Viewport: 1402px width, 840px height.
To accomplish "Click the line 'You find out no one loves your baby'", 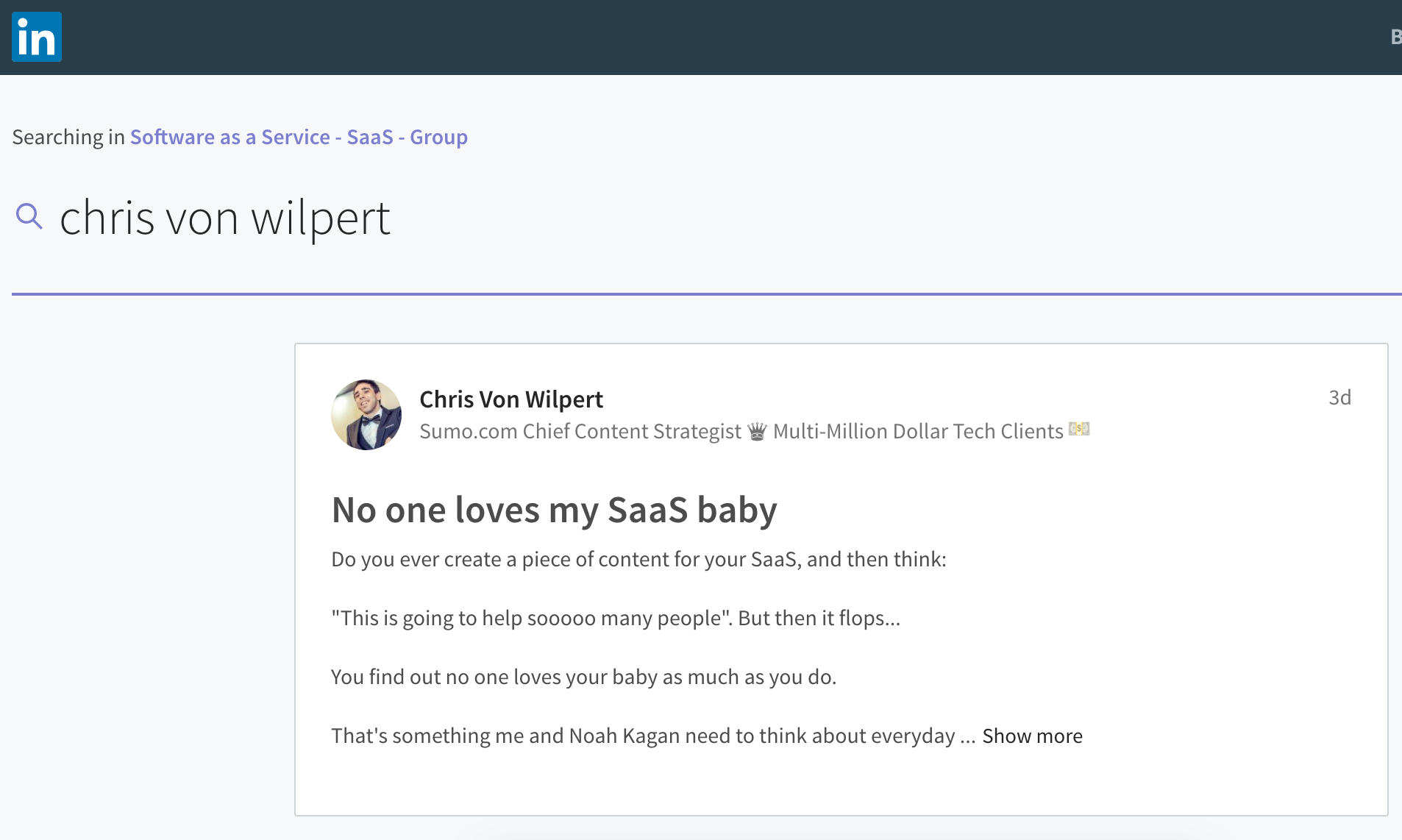I will [x=583, y=677].
